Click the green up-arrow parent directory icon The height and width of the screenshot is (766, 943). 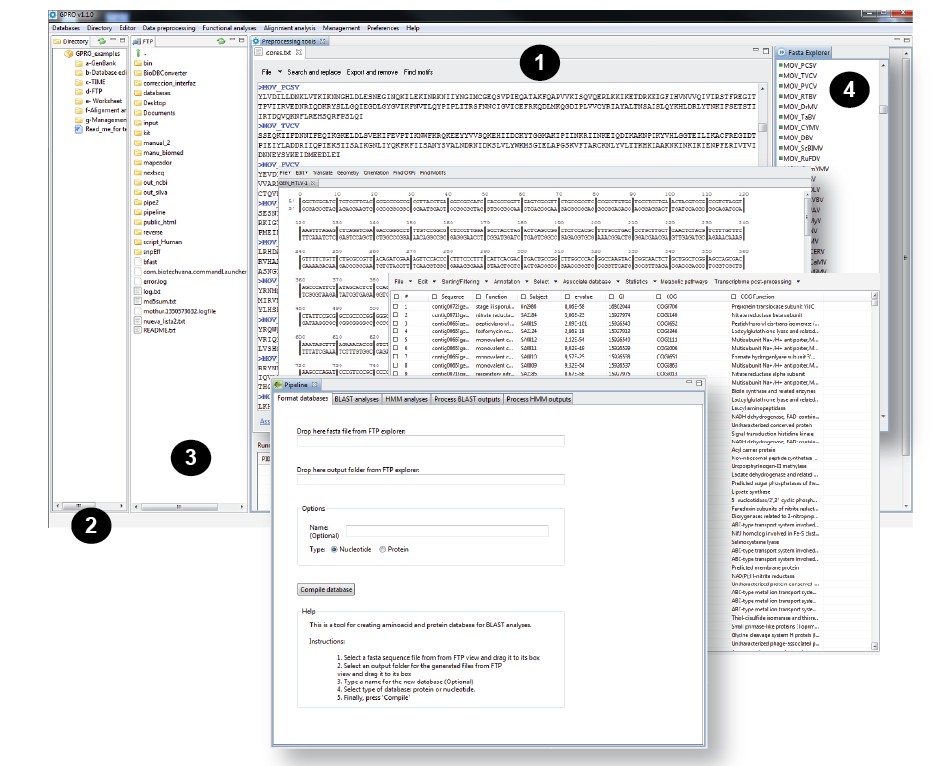[x=138, y=53]
